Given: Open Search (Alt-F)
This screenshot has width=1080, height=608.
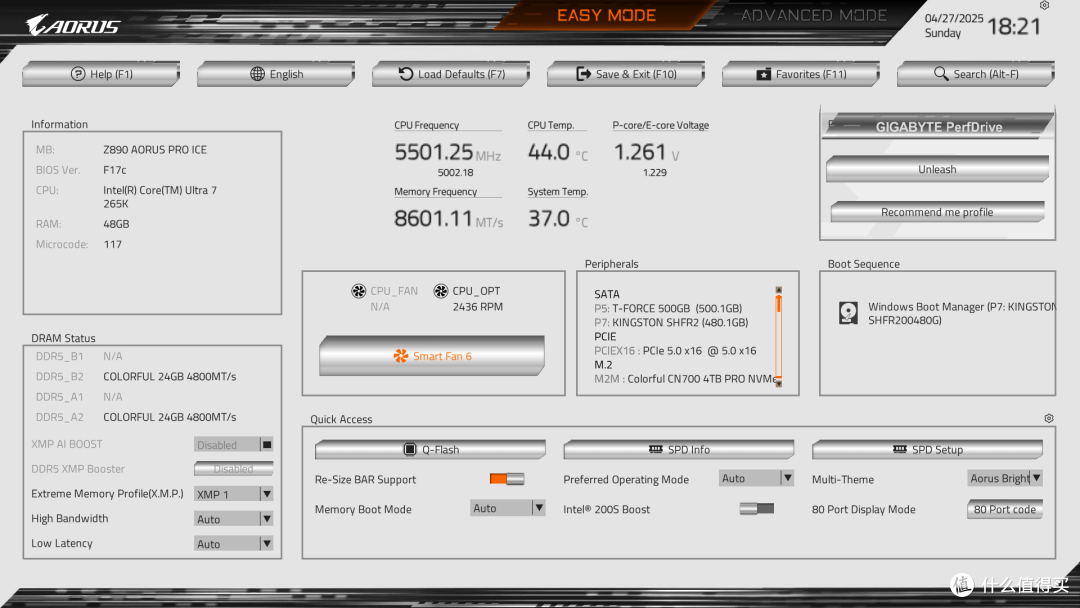Looking at the screenshot, I should coord(976,74).
